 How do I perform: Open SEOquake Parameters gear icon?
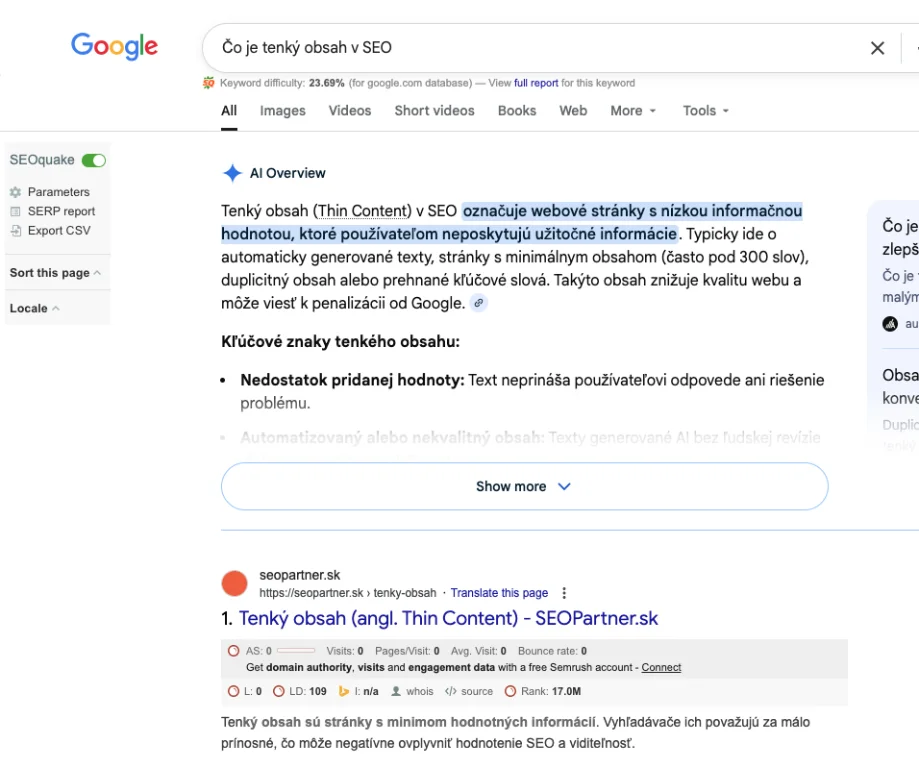click(15, 192)
